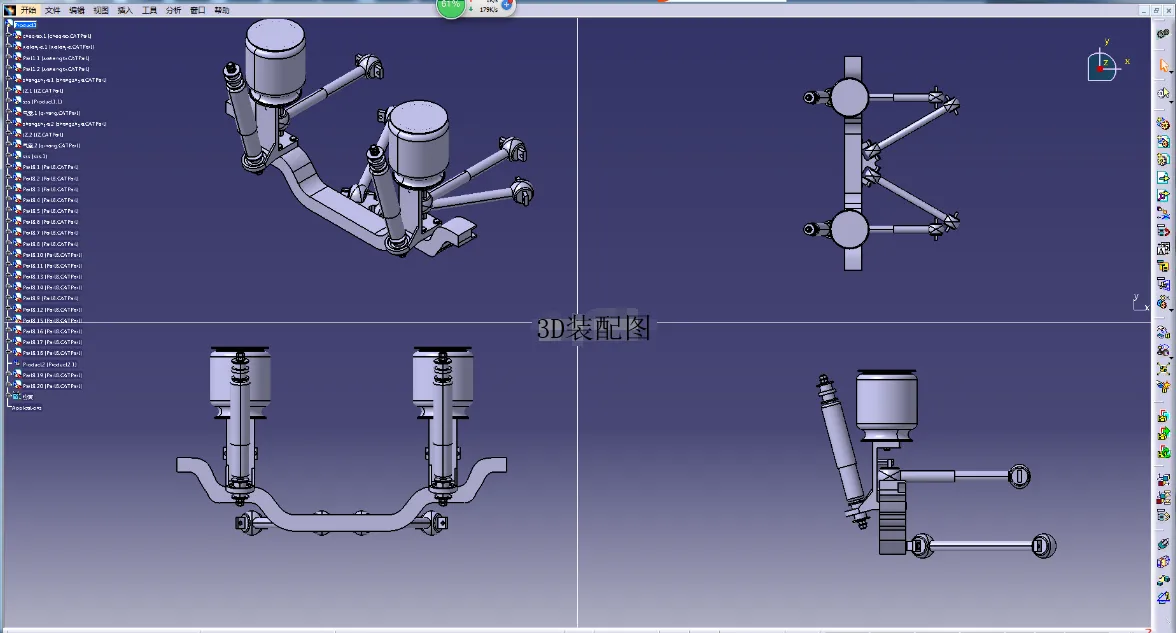Select the Part8.1 tree item
This screenshot has height=633, width=1176.
click(x=50, y=167)
